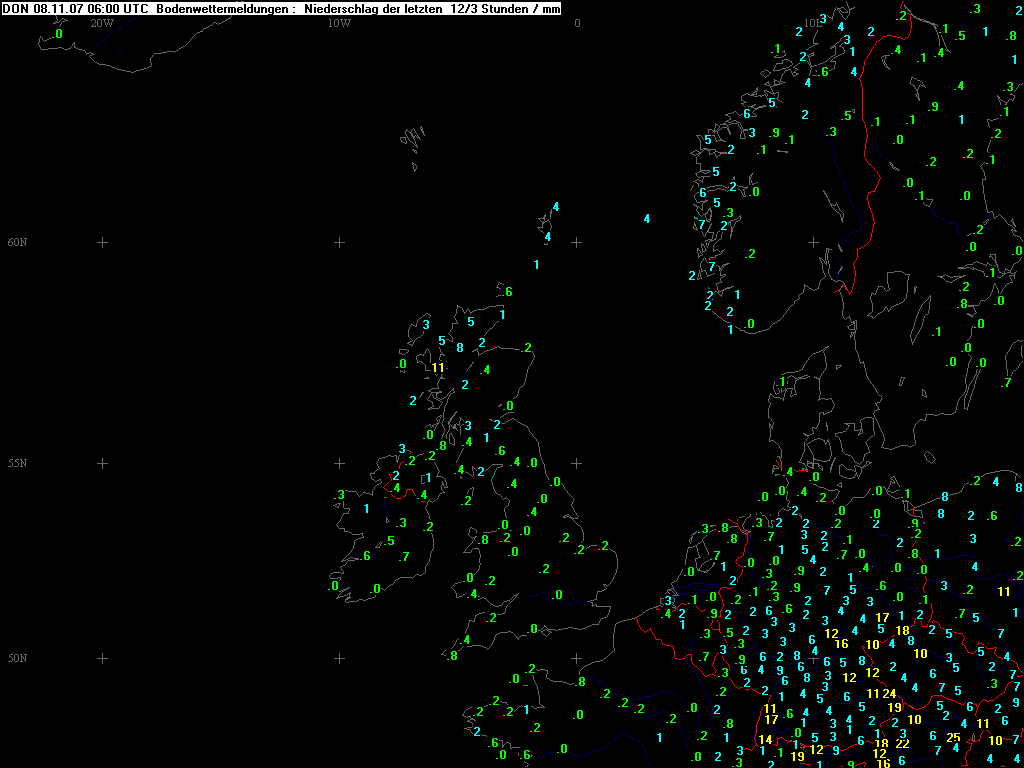Click the grid cross at 55N 10W
Screen dimensions: 1024x768
[339, 464]
